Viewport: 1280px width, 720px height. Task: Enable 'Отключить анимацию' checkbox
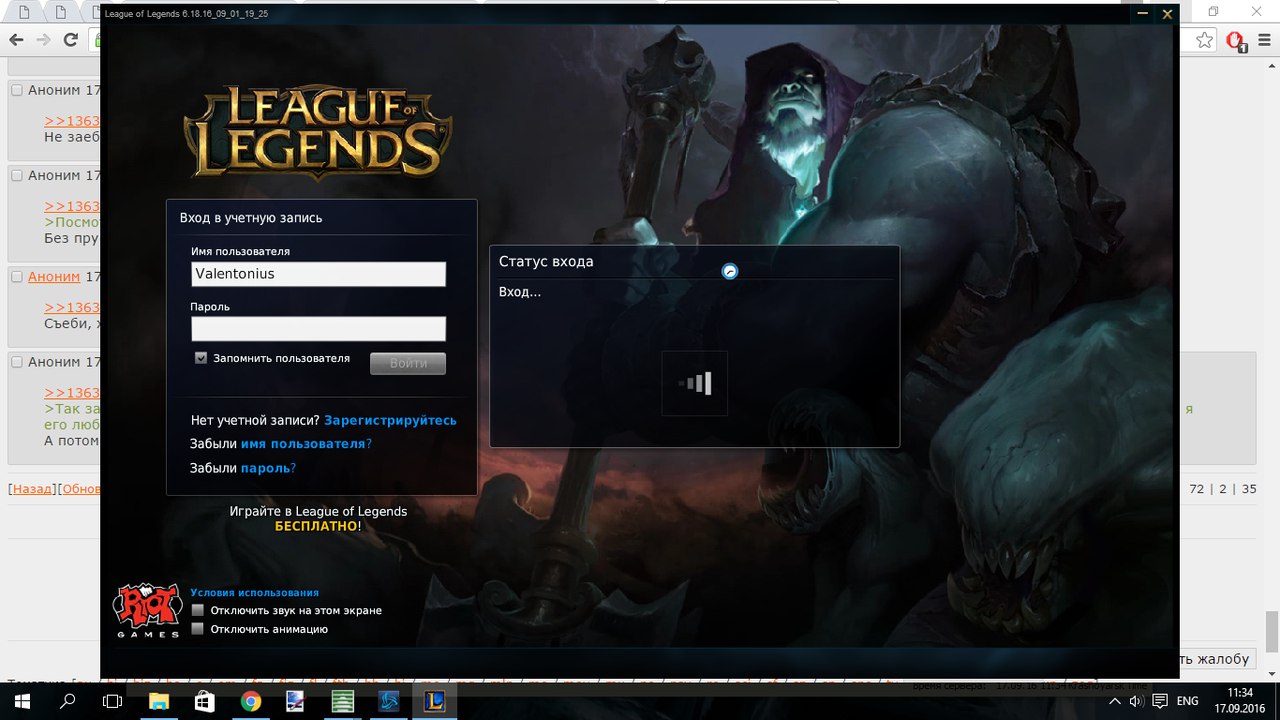pyautogui.click(x=198, y=629)
